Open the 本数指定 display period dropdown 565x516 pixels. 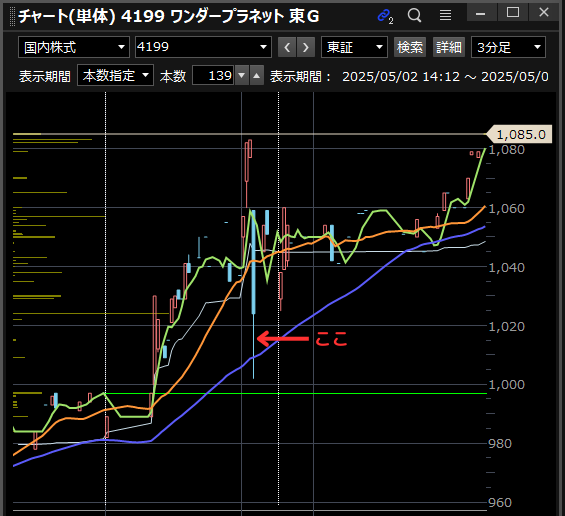click(116, 75)
